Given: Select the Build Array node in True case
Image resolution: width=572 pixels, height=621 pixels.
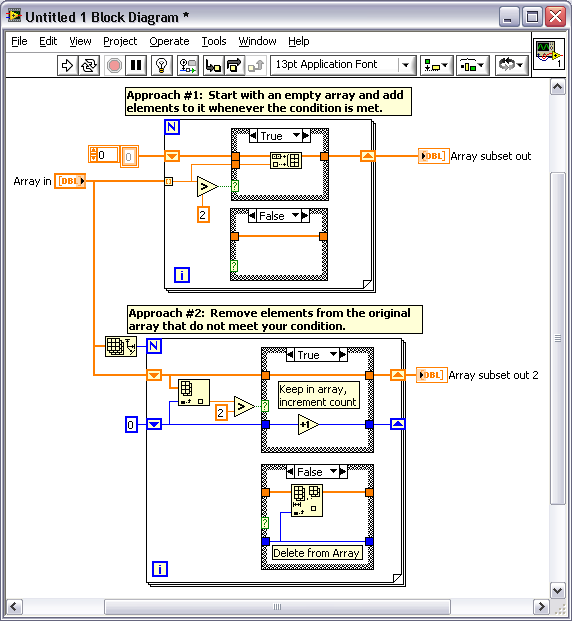Looking at the screenshot, I should [286, 160].
